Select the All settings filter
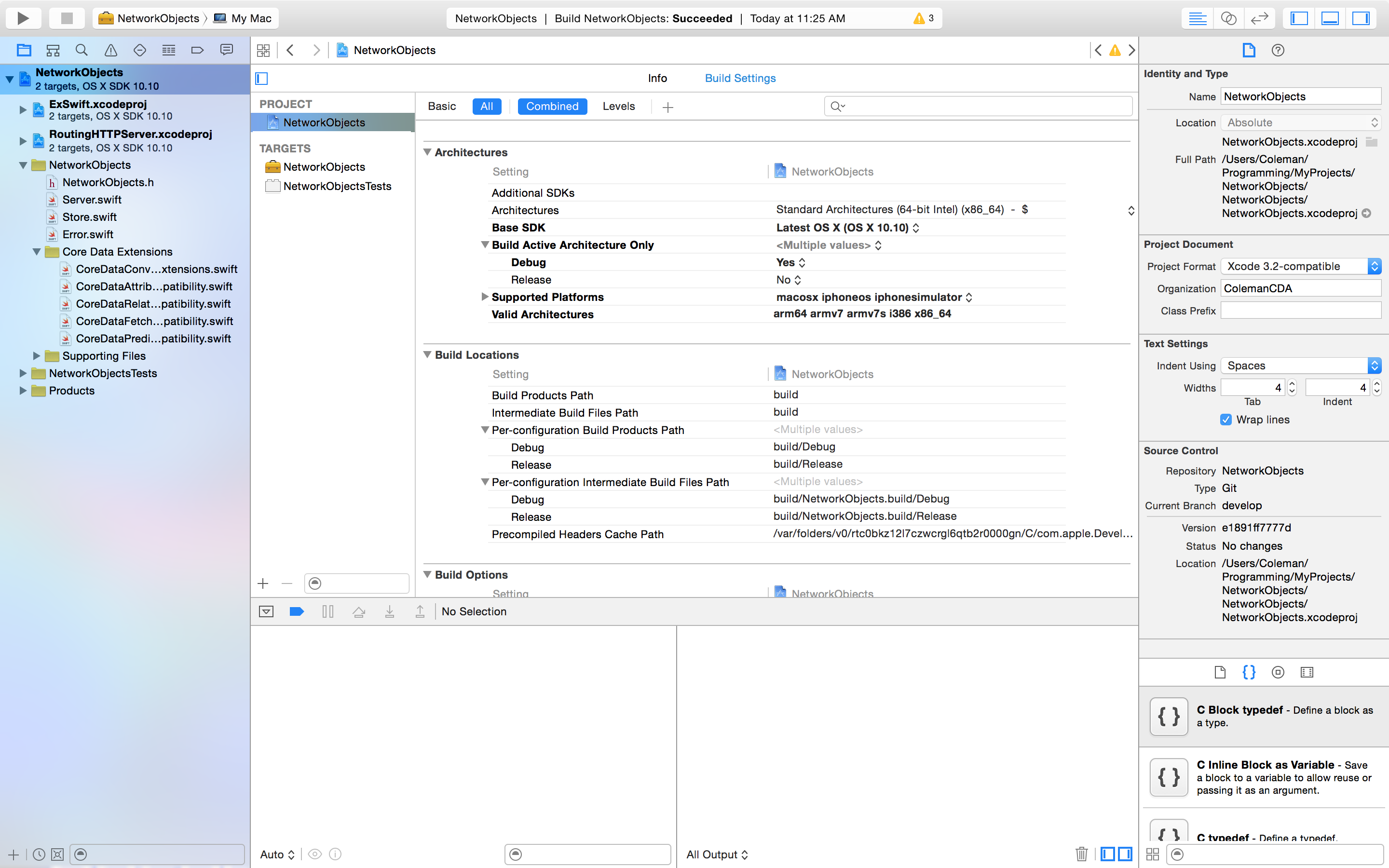Screen dimensions: 1389x868 coord(487,106)
